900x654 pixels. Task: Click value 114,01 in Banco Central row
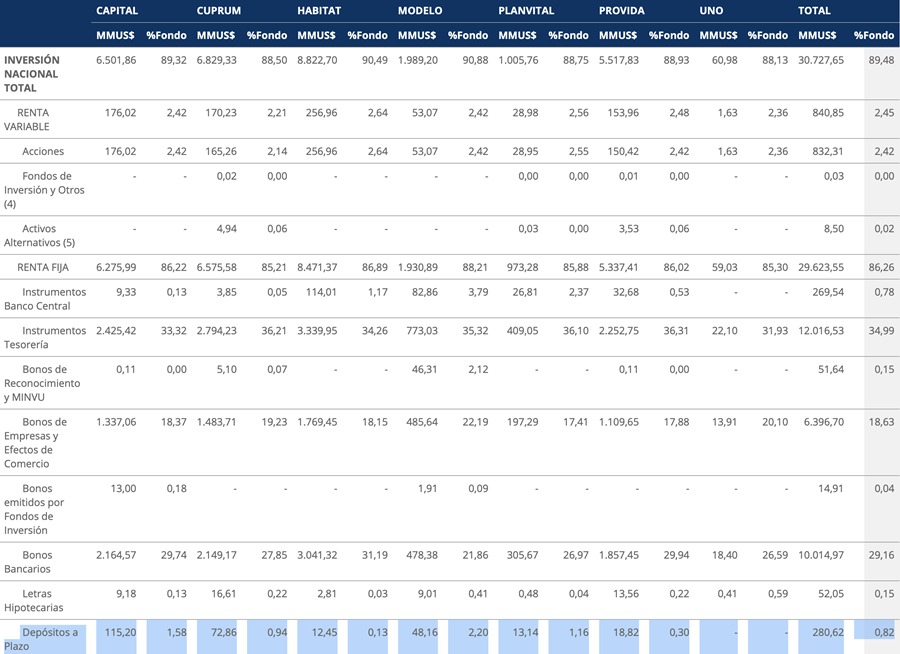pos(321,292)
